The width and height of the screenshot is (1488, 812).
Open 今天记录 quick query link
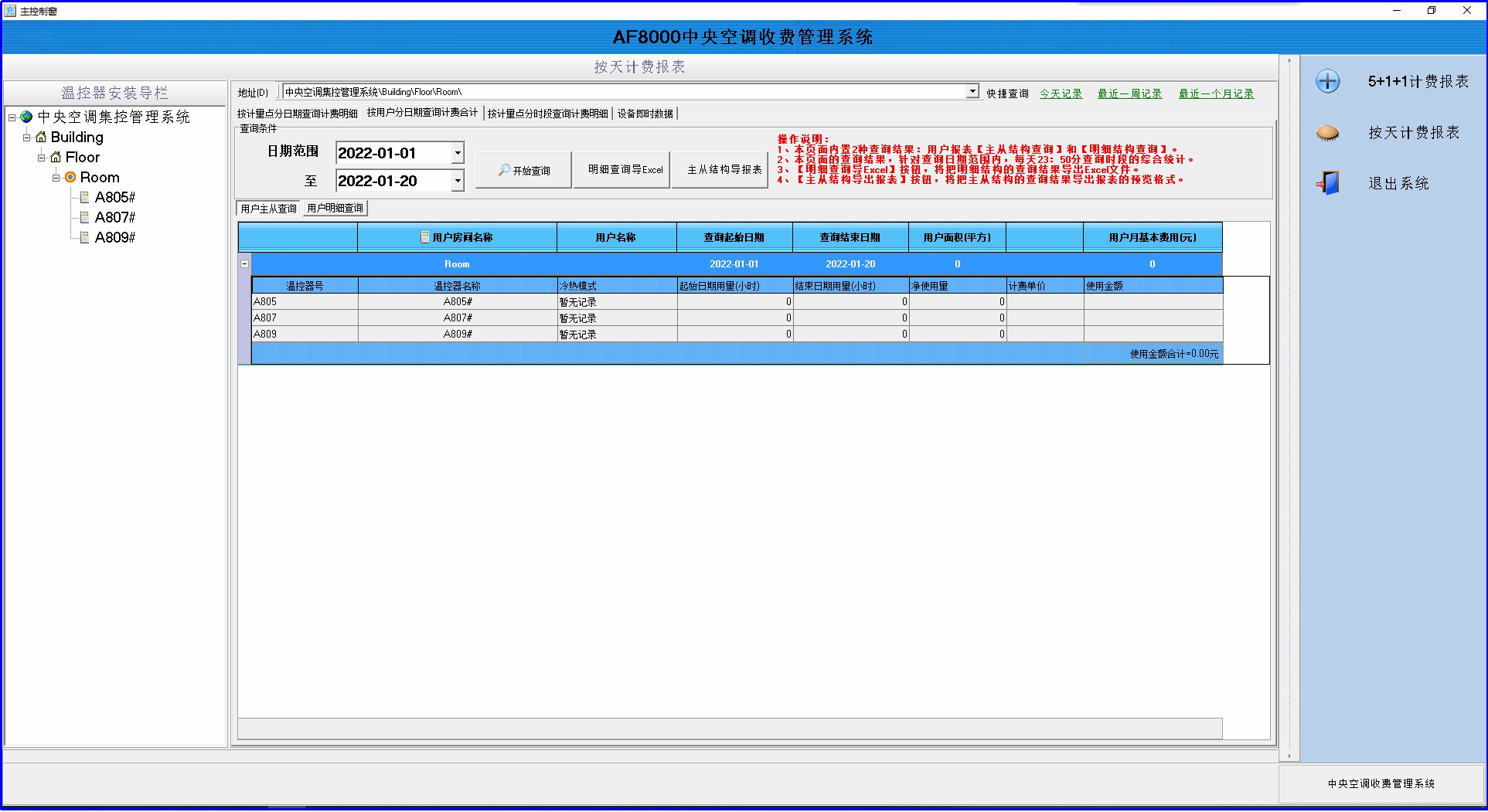pos(1061,93)
